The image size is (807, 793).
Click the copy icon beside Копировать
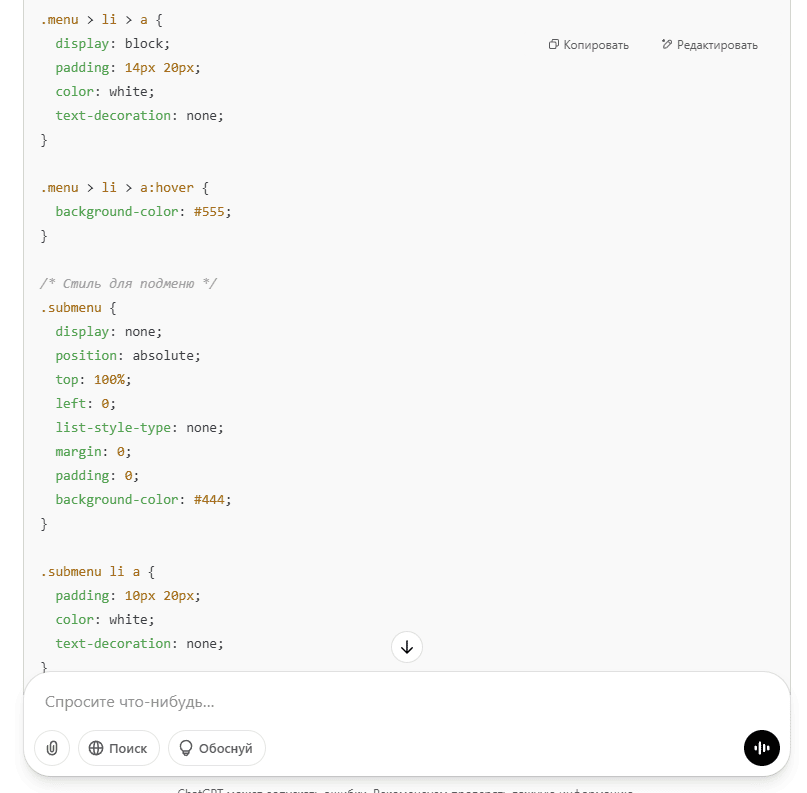553,44
